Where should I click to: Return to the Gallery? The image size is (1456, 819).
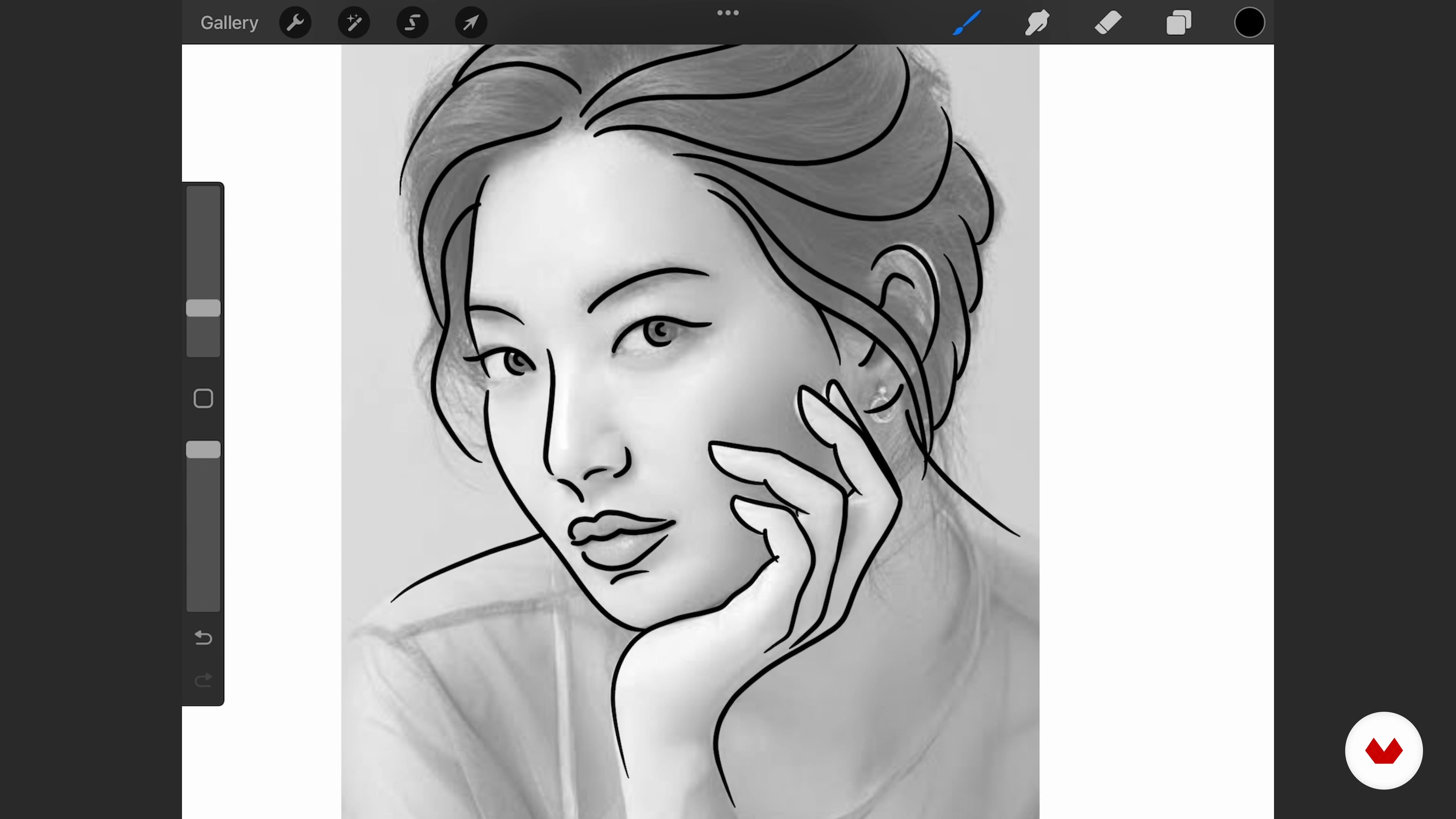(x=229, y=23)
